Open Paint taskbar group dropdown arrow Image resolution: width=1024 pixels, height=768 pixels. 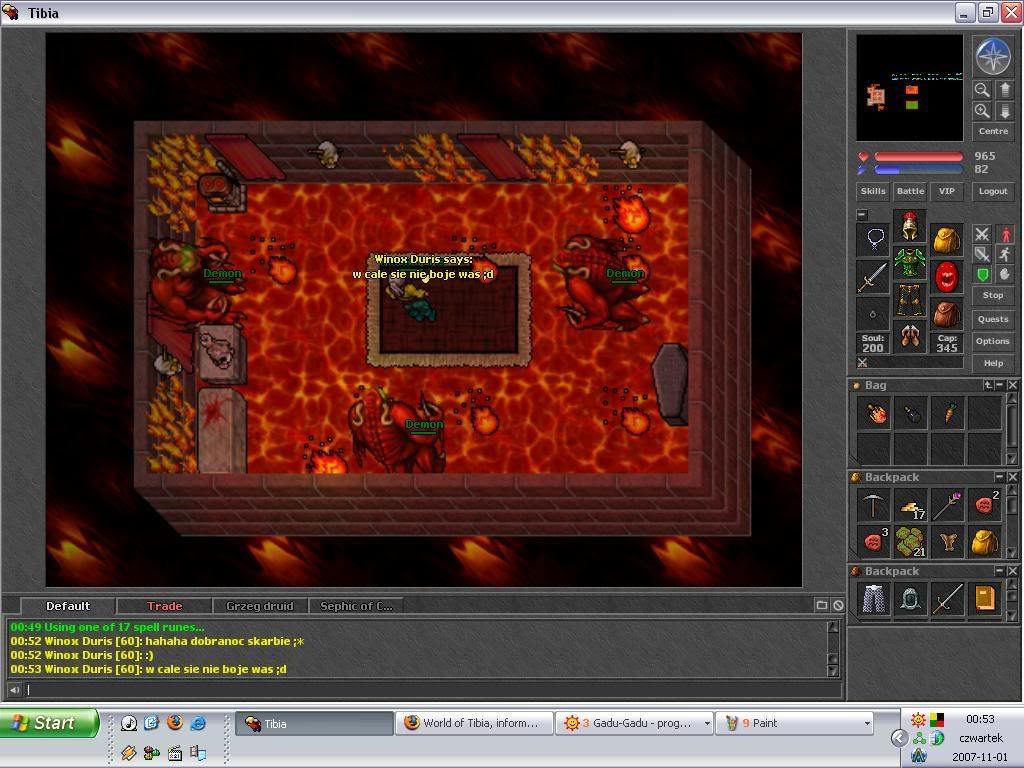pos(867,724)
